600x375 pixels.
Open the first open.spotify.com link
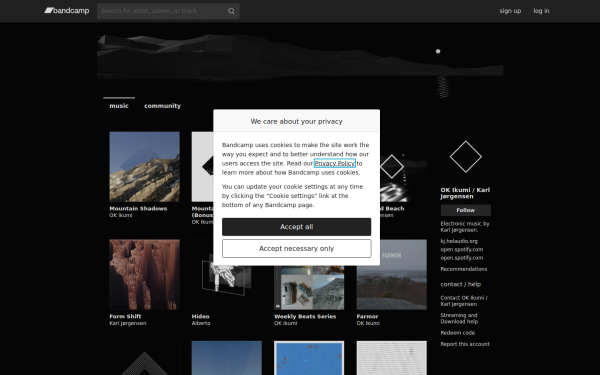tap(461, 249)
